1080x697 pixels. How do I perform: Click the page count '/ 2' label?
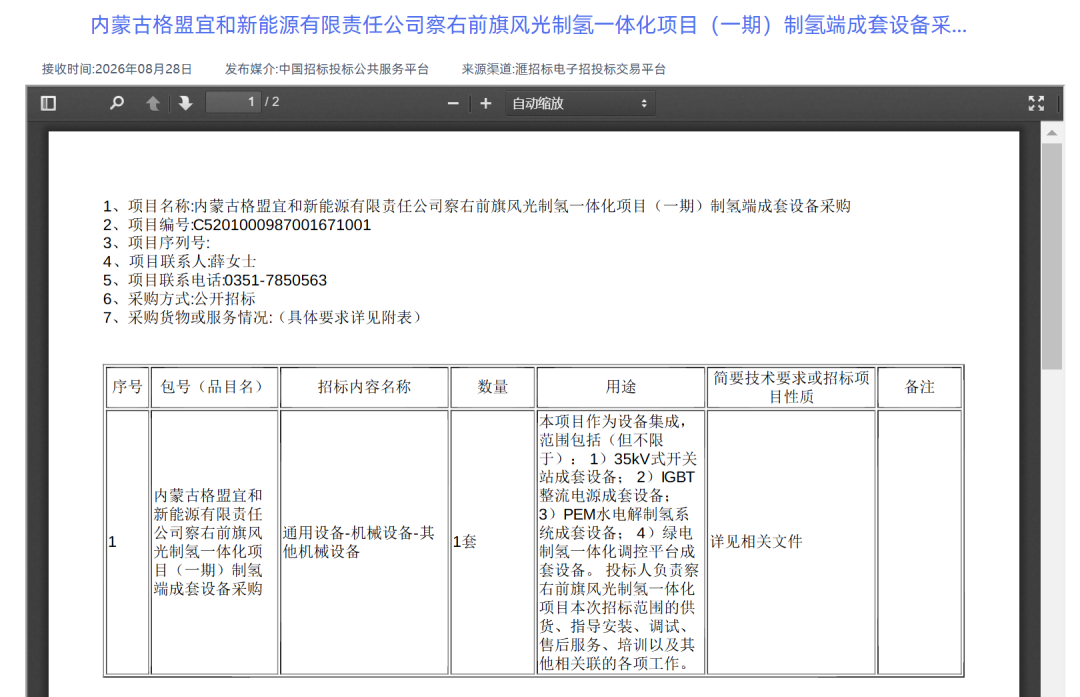click(x=272, y=102)
